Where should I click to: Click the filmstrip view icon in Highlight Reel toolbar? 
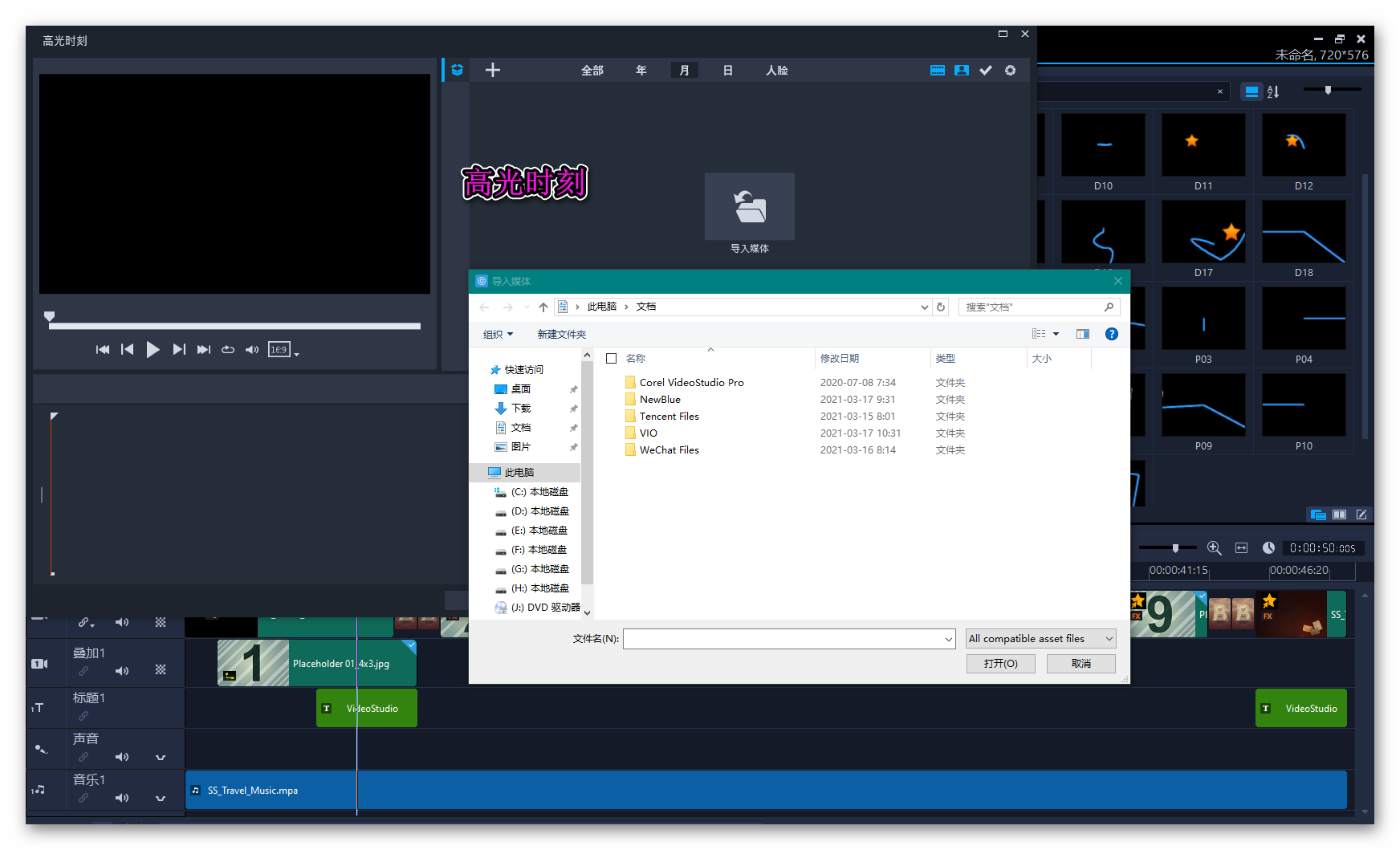[938, 71]
